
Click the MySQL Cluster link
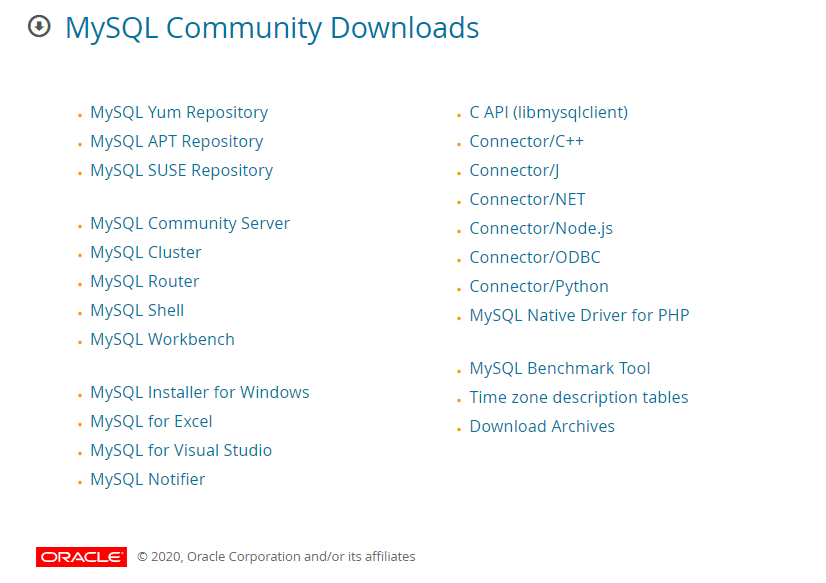click(145, 252)
